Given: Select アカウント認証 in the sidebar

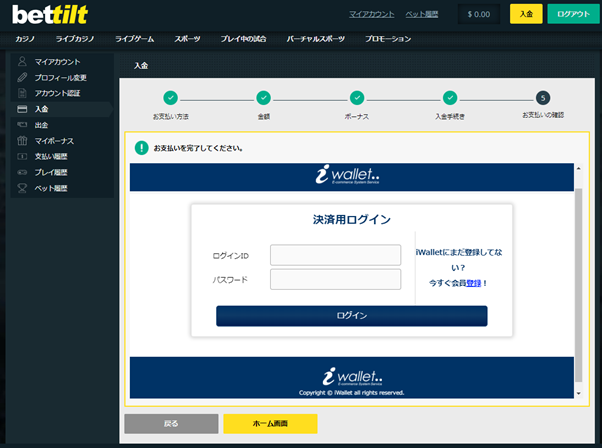Looking at the screenshot, I should [x=58, y=93].
